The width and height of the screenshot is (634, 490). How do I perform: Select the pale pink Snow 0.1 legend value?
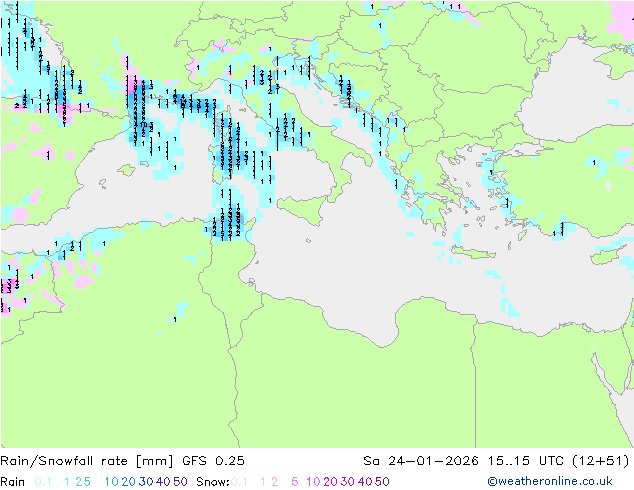[x=239, y=482]
